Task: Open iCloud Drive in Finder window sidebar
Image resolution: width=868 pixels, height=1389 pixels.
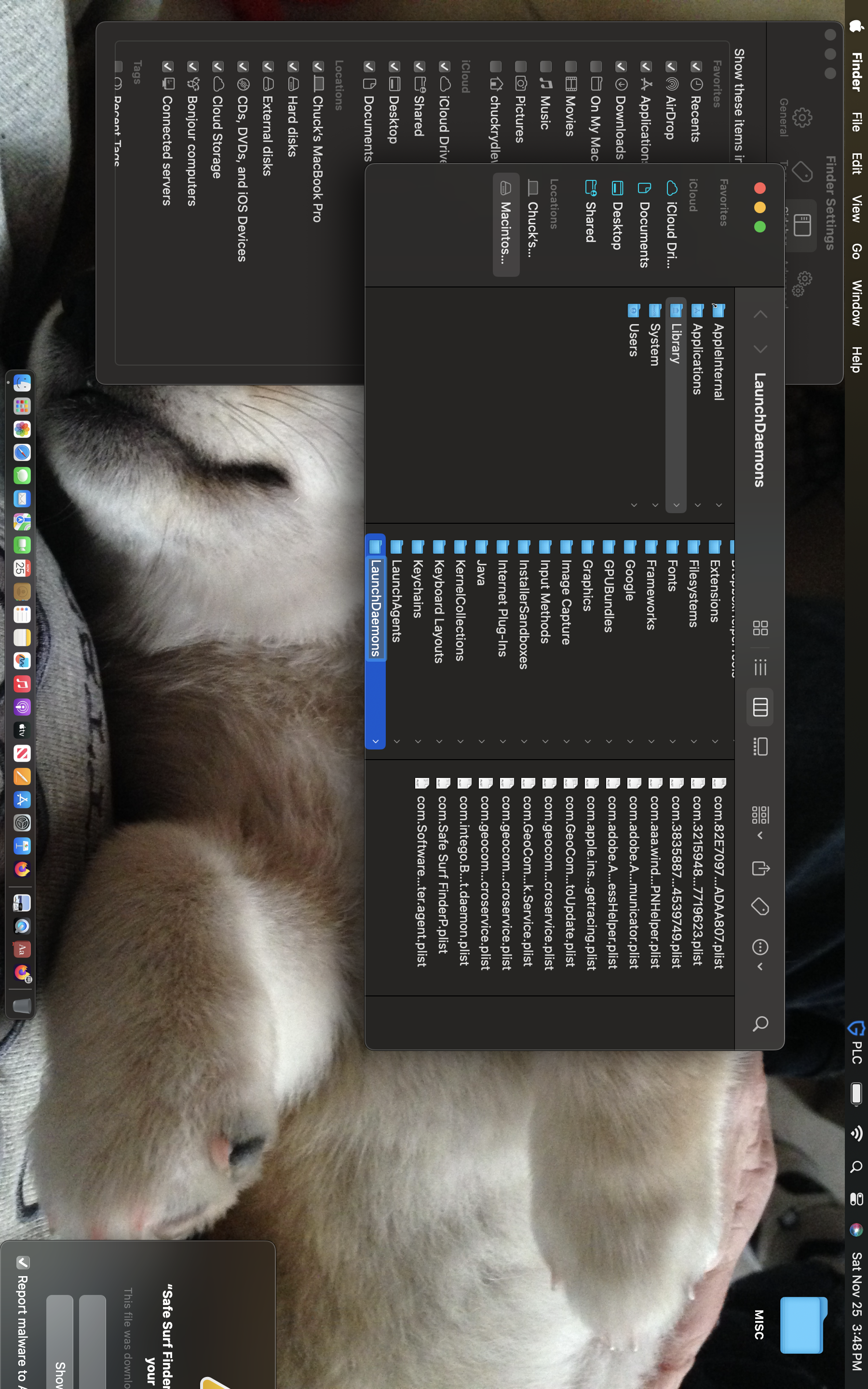Action: (x=671, y=224)
